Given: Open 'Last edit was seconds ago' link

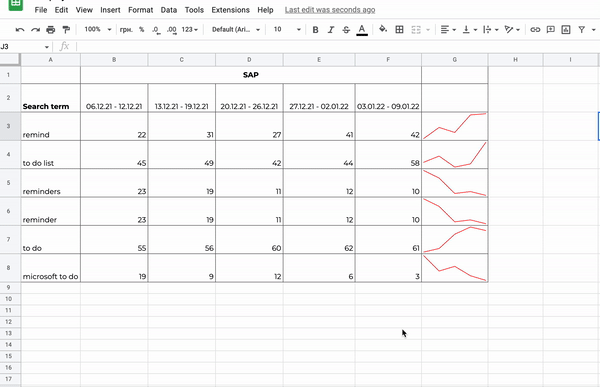Looking at the screenshot, I should 330,10.
